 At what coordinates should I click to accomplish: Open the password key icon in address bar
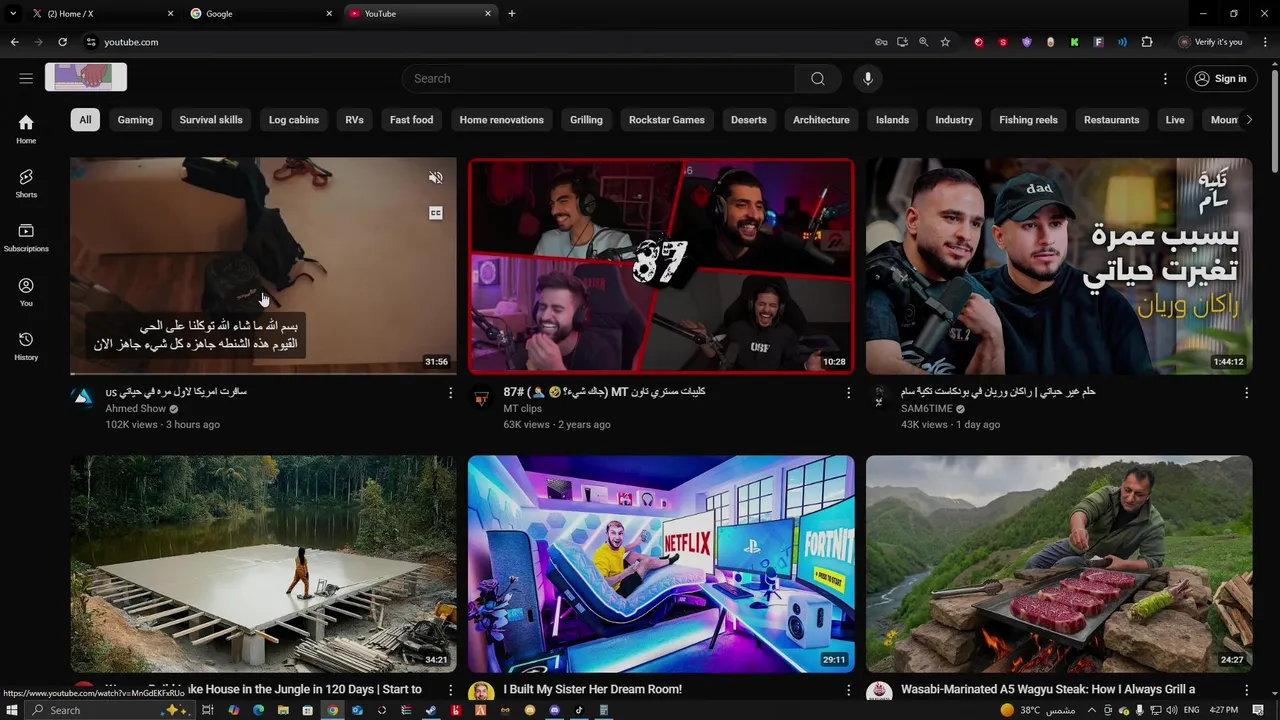click(881, 42)
